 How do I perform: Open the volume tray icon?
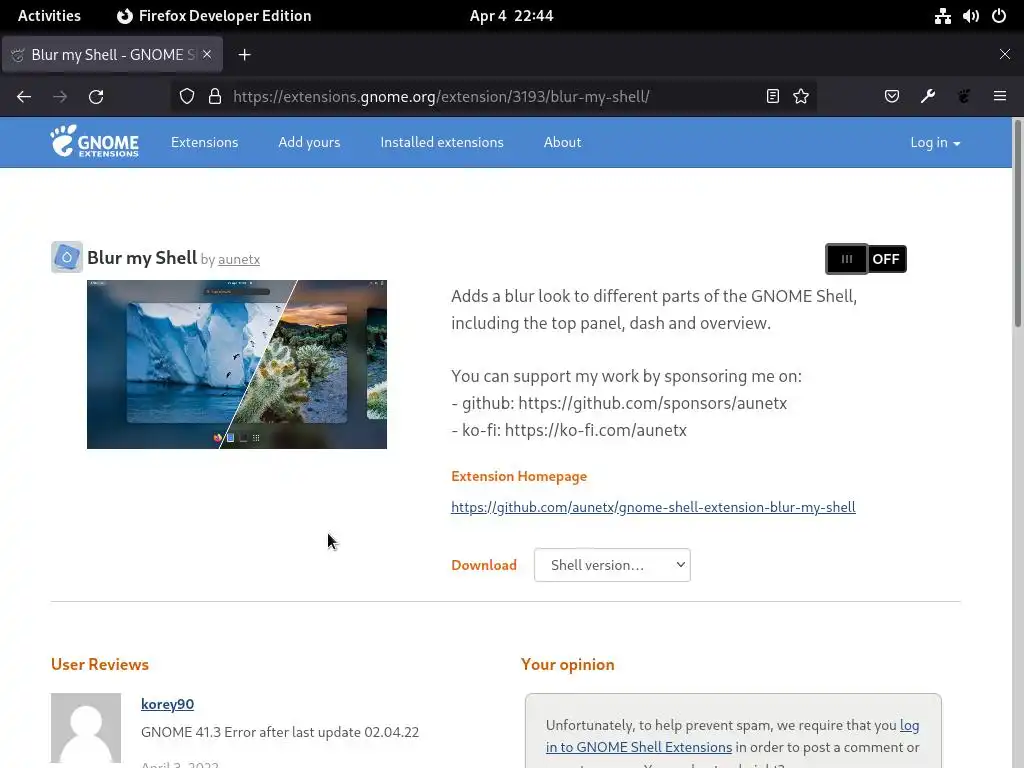point(970,16)
